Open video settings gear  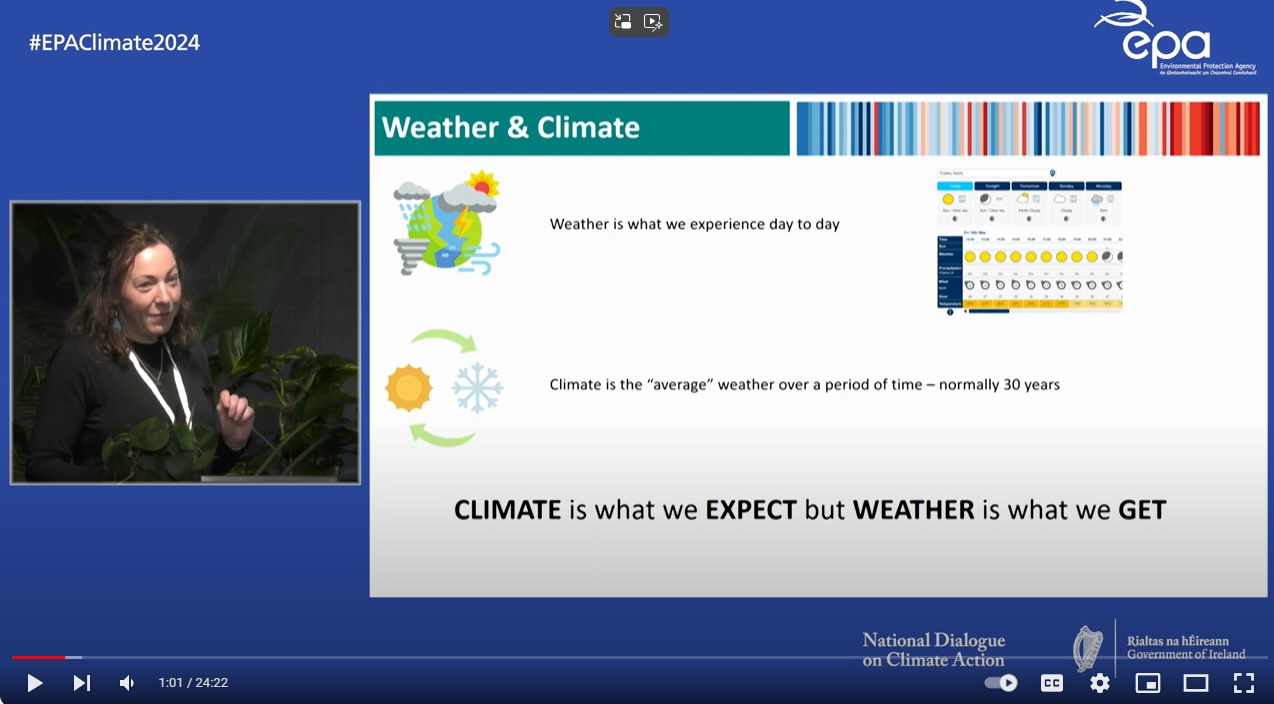pos(1100,683)
